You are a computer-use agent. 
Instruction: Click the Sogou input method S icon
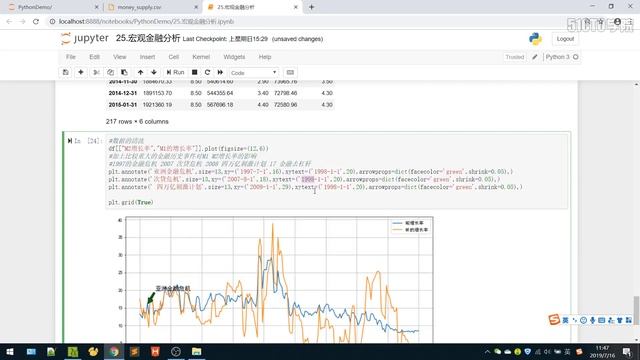click(x=554, y=320)
